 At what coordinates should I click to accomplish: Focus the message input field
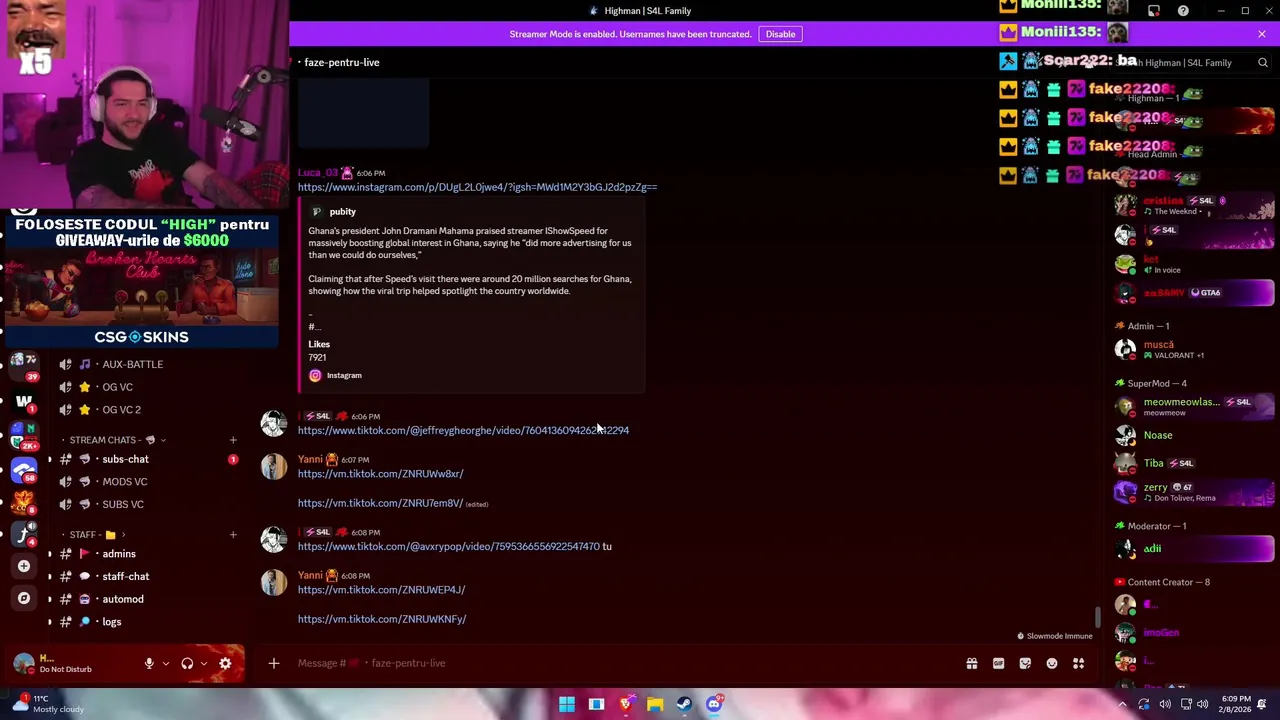[x=620, y=663]
